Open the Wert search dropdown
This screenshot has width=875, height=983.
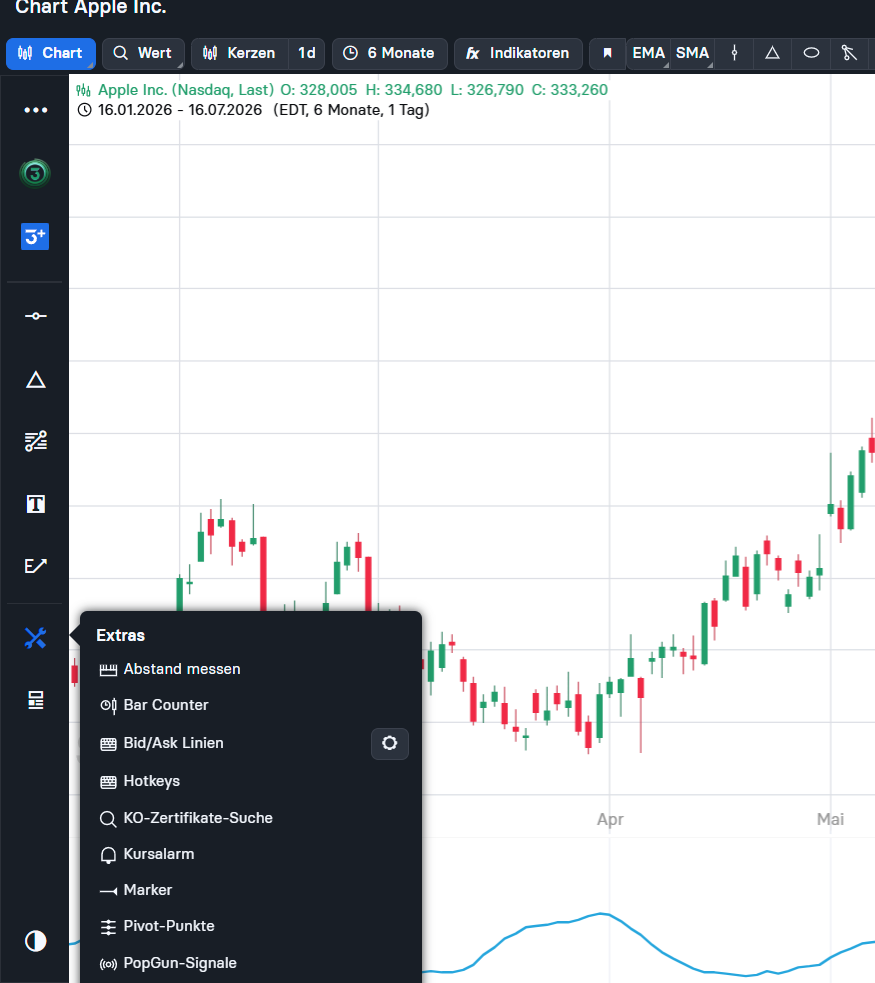pyautogui.click(x=143, y=53)
